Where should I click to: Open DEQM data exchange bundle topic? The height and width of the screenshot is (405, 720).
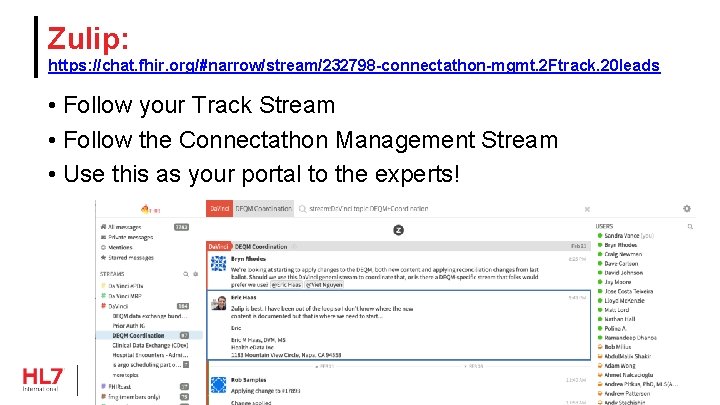150,316
